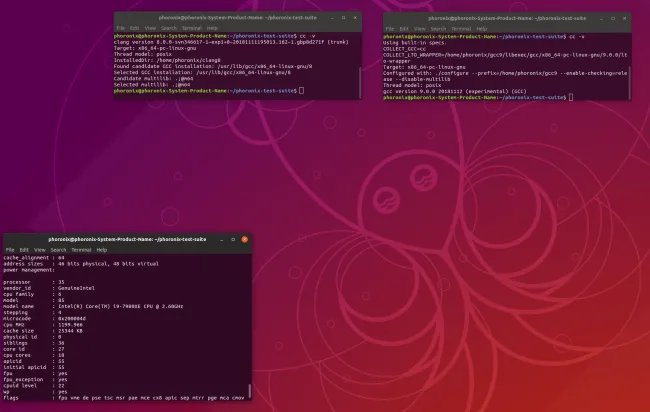Click 'Candidate multilib' line in clang terminal
Viewport: 650px width, 412px height.
coord(153,78)
